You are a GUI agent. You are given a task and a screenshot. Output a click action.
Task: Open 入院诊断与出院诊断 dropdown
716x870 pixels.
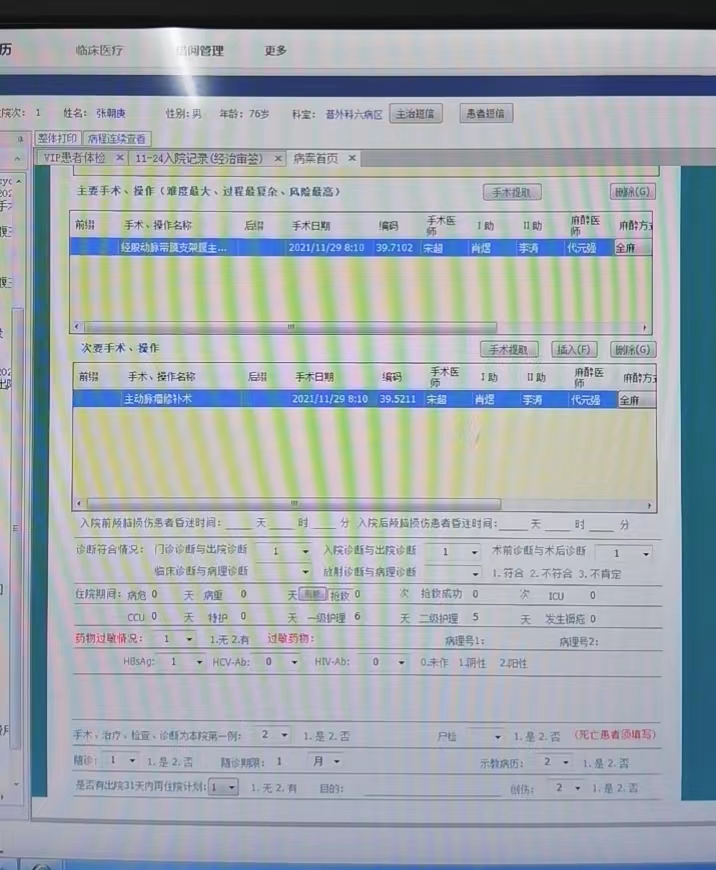pos(475,552)
